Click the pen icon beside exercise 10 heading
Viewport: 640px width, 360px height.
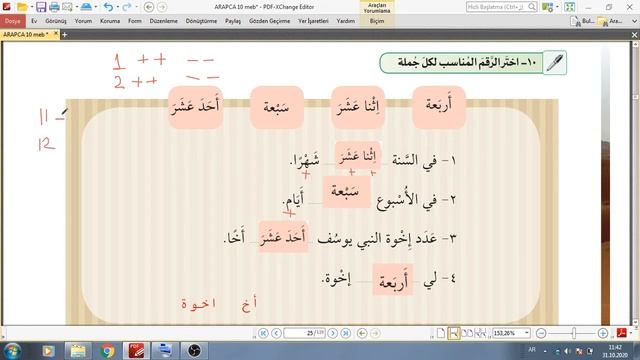coord(555,63)
